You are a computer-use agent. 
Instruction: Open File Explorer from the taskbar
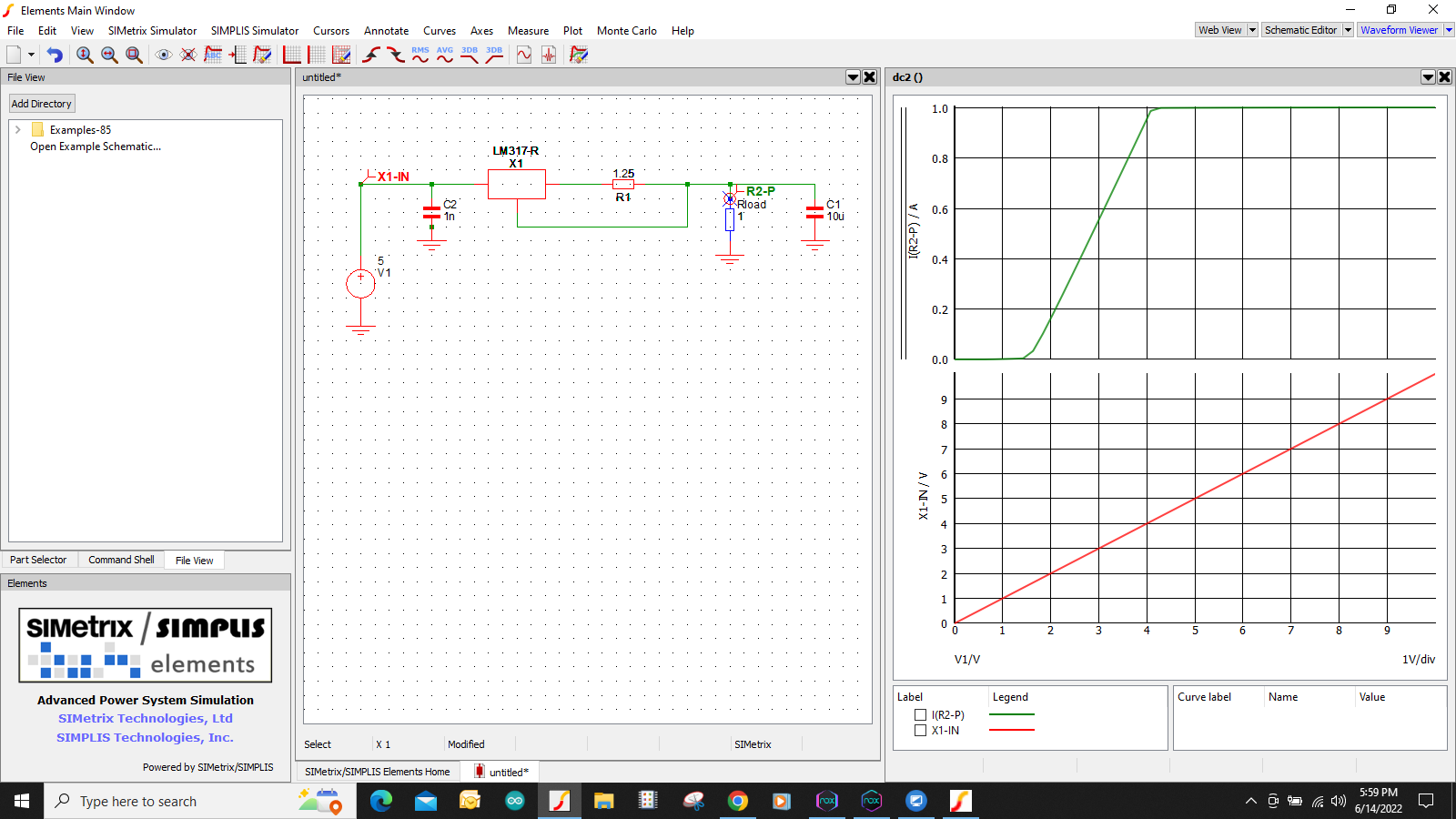[604, 801]
